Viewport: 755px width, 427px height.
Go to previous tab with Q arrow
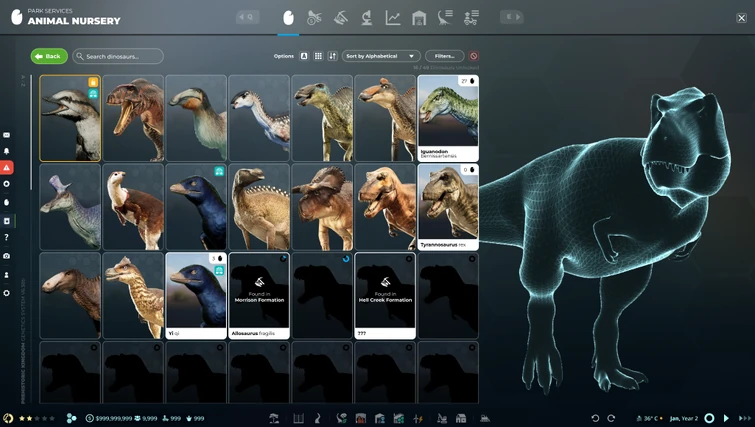247,17
